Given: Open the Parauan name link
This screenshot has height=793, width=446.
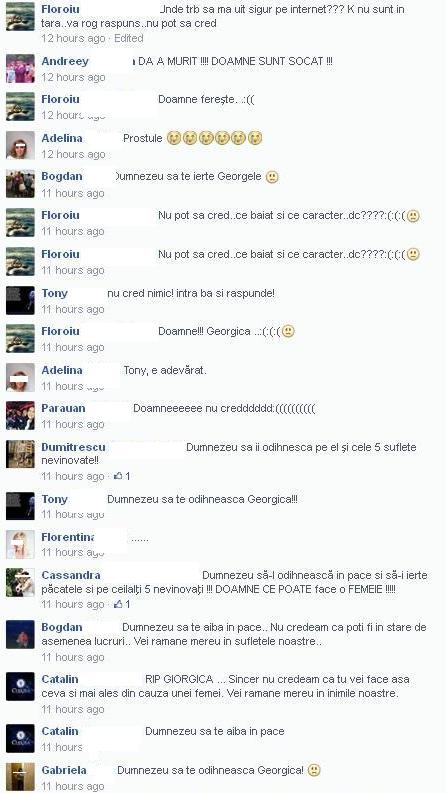Looking at the screenshot, I should point(63,408).
